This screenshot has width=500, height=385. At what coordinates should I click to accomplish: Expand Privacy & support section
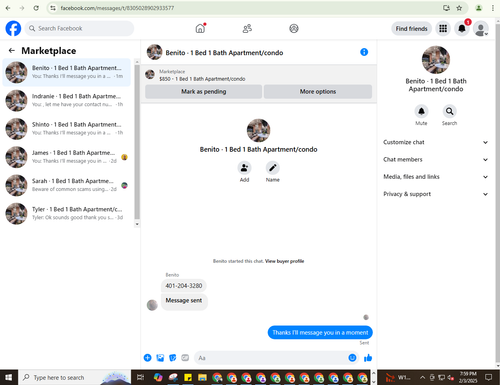436,194
